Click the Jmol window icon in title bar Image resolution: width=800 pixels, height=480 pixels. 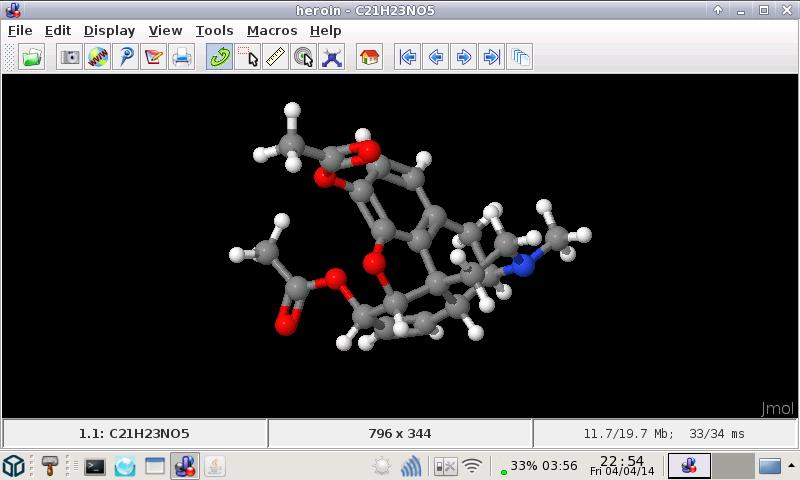coord(13,10)
